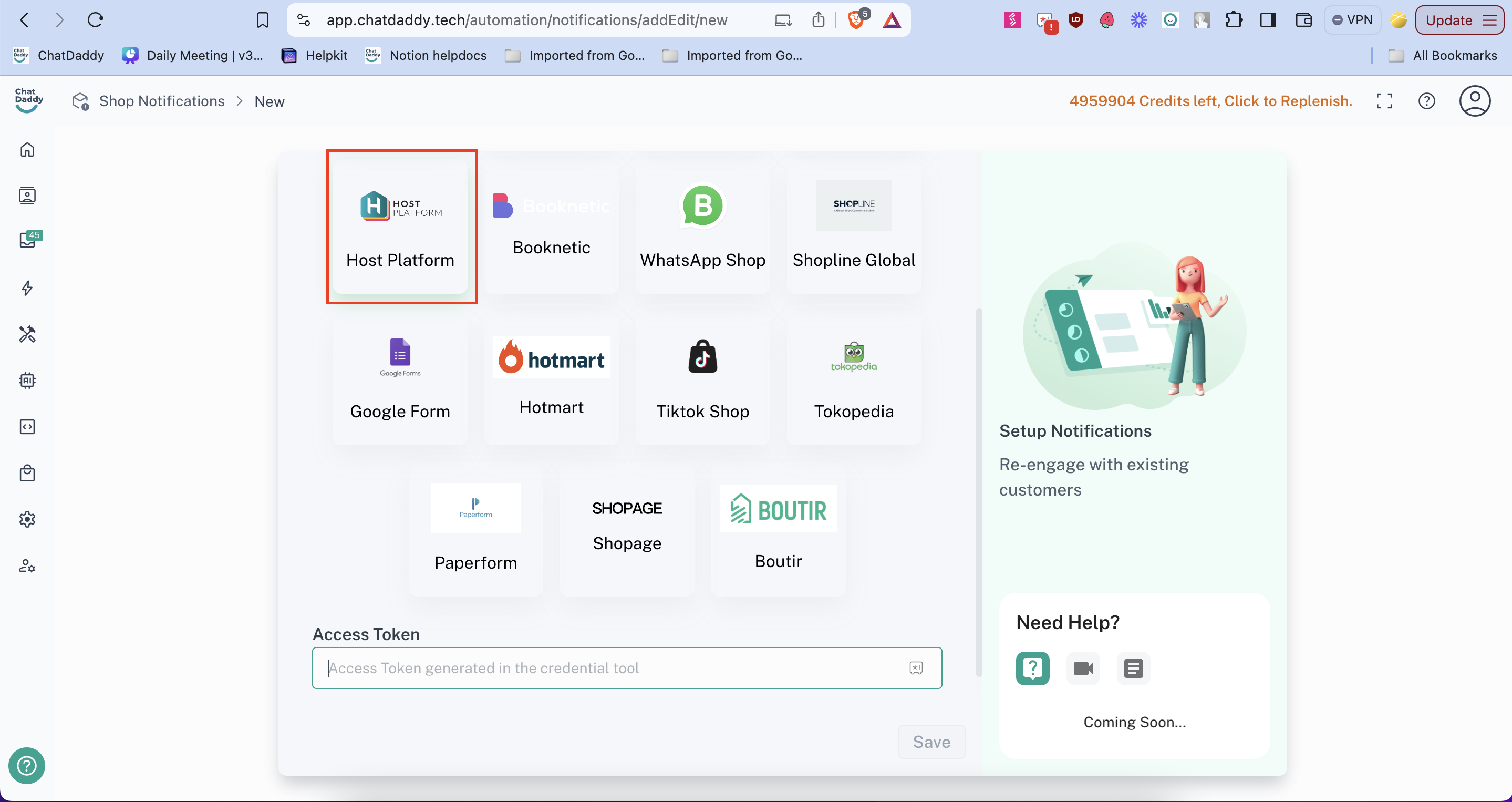Viewport: 1512px width, 802px height.
Task: Open the AI chip sidebar icon
Action: (27, 381)
